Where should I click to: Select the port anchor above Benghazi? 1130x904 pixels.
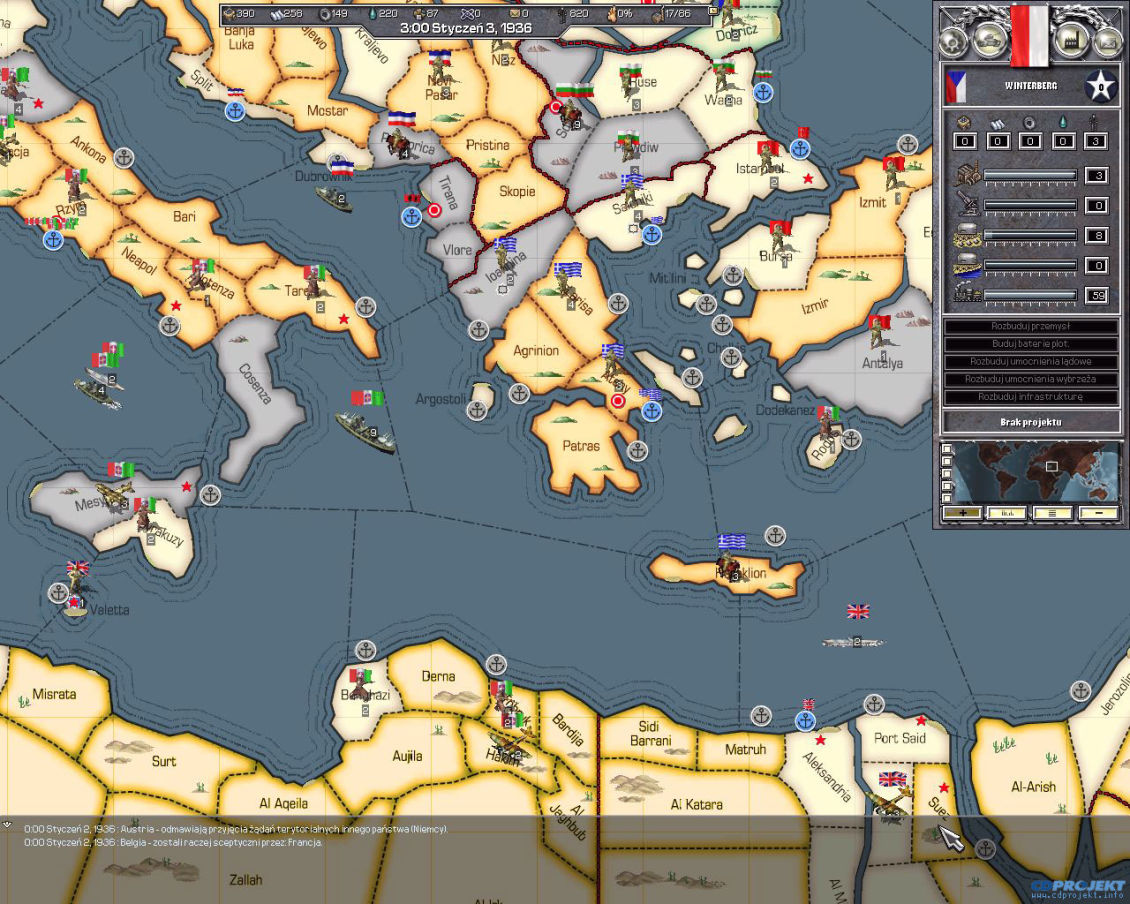(x=365, y=650)
